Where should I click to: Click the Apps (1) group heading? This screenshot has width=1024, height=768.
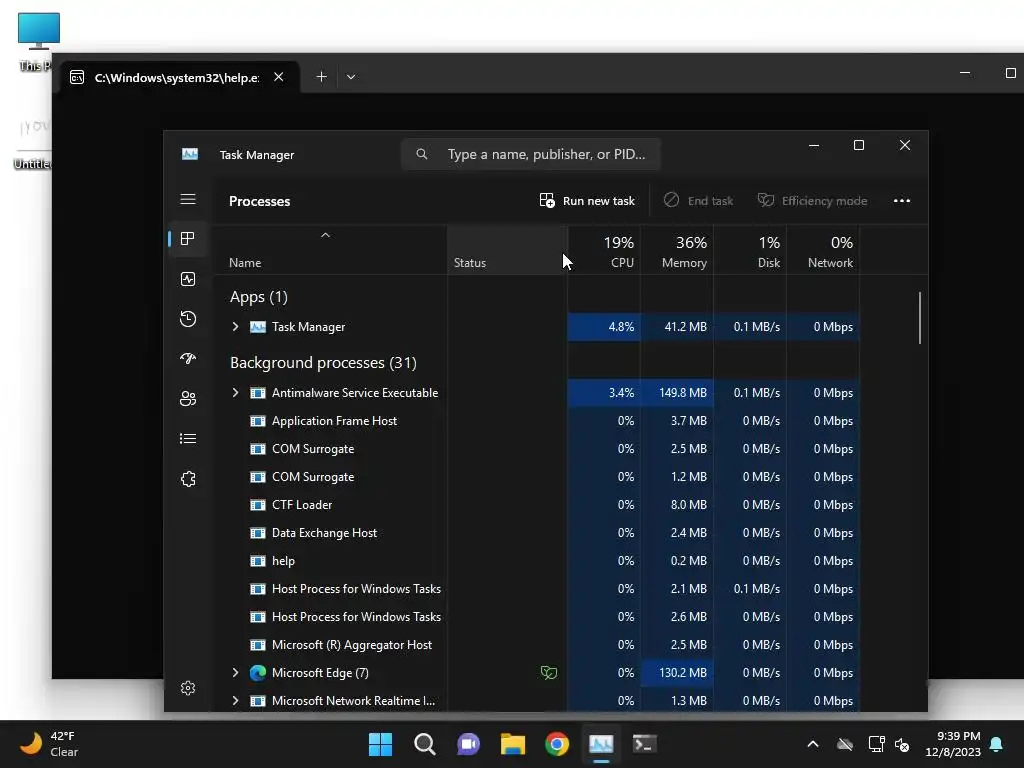[259, 297]
